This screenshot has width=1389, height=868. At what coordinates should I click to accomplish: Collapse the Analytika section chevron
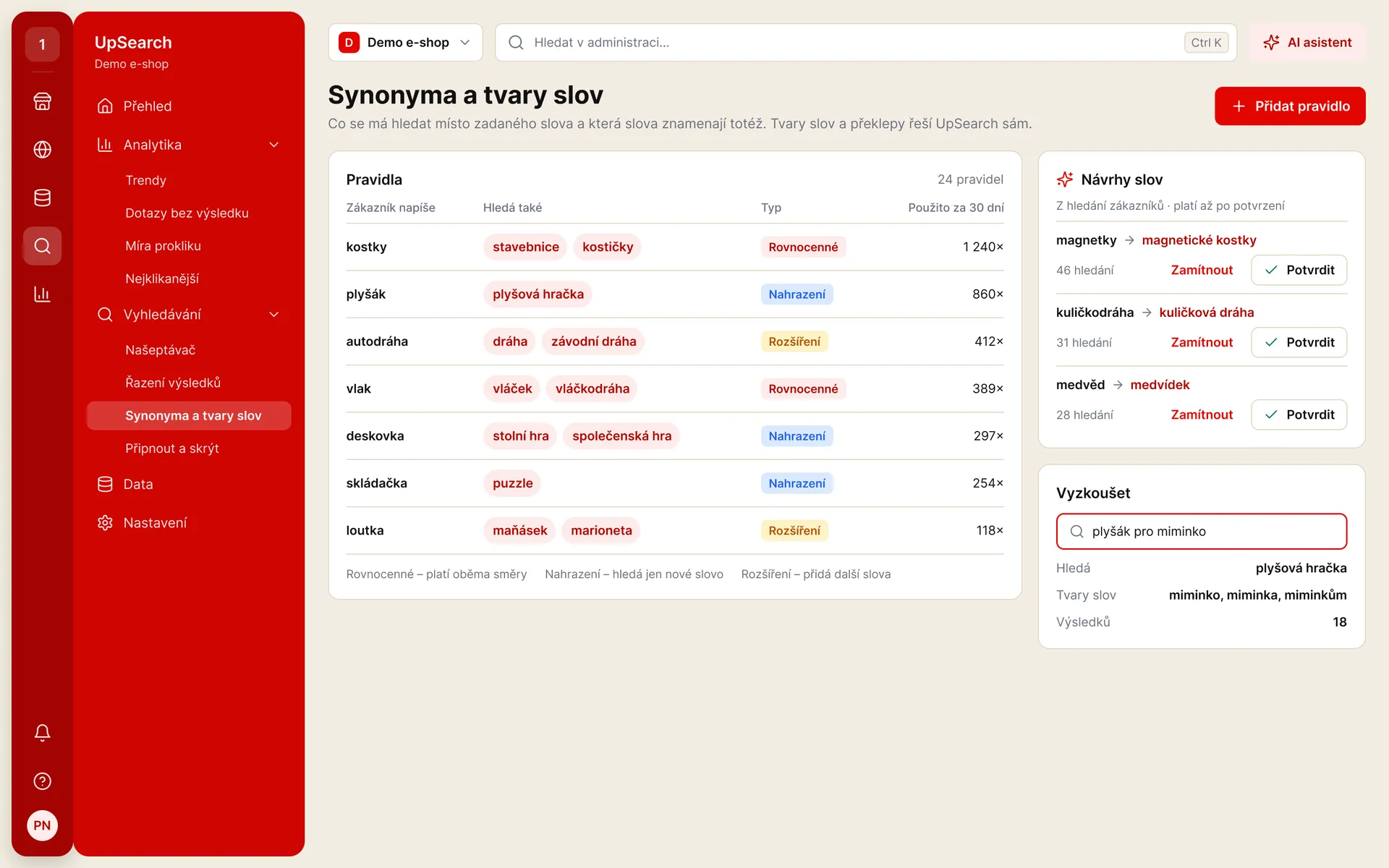click(274, 145)
